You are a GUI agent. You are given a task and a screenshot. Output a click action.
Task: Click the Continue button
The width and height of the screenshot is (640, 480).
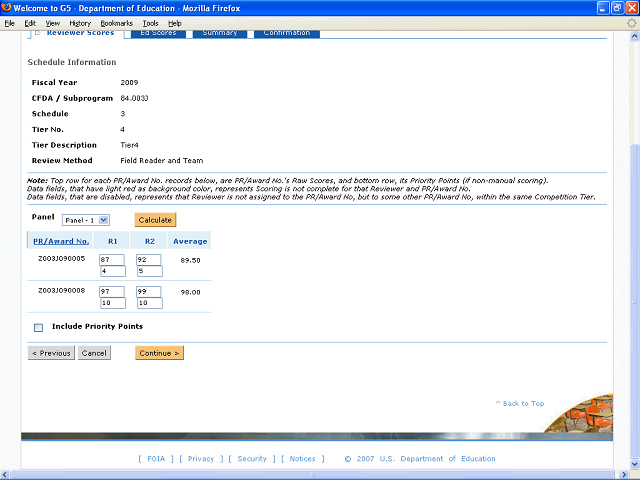[x=159, y=353]
